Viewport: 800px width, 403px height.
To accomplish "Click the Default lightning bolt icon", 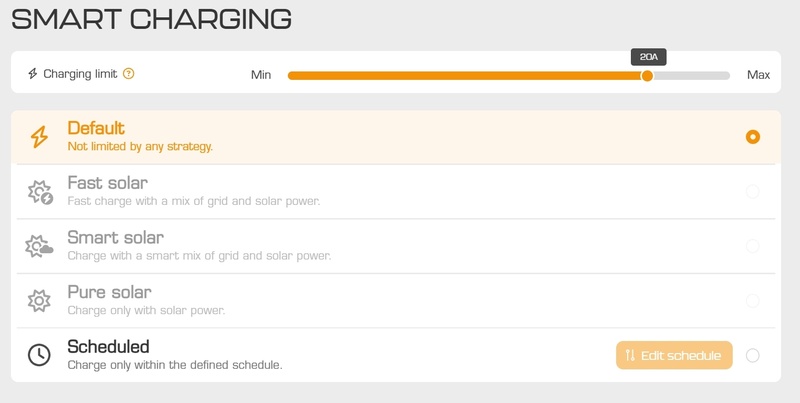I will 39,137.
